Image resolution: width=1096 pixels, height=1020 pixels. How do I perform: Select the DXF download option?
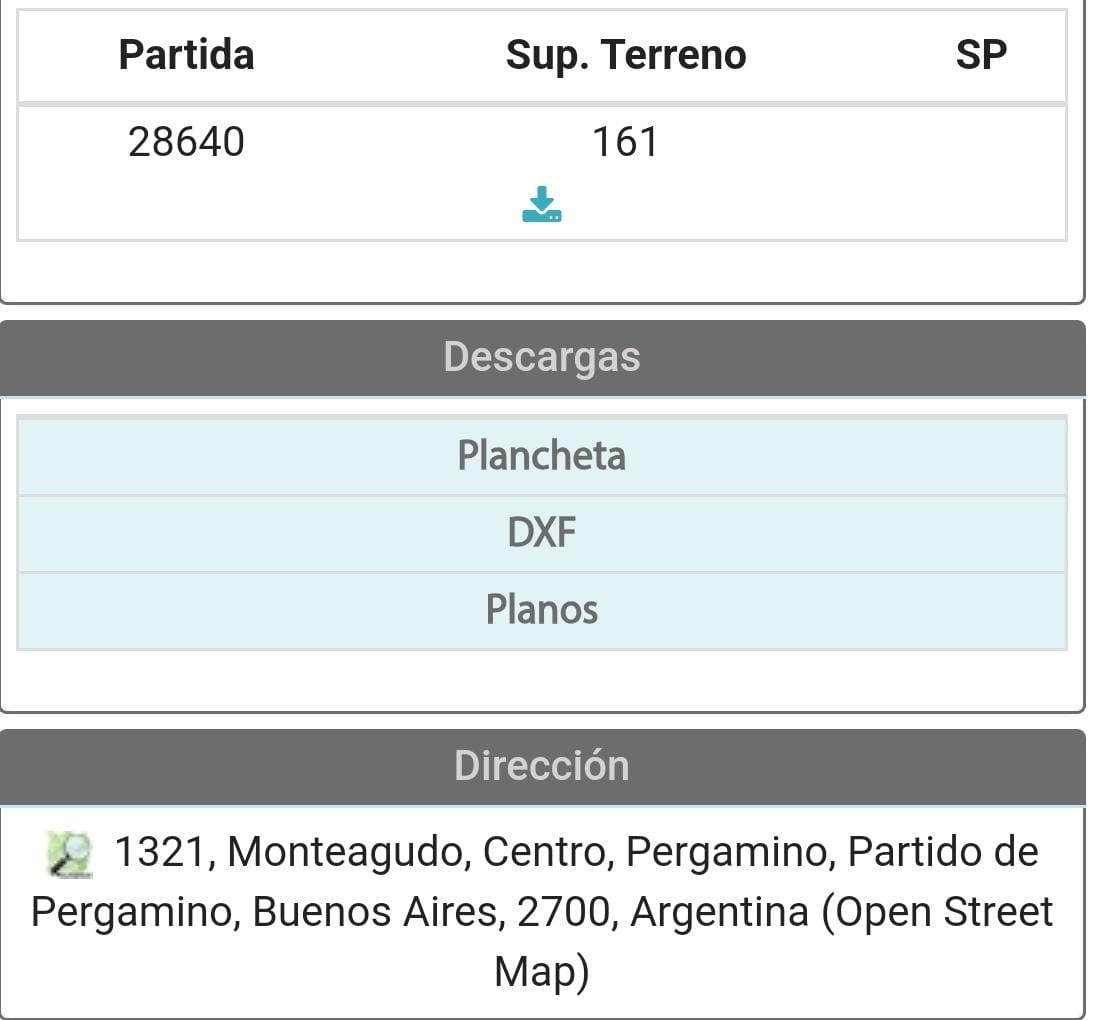click(542, 533)
